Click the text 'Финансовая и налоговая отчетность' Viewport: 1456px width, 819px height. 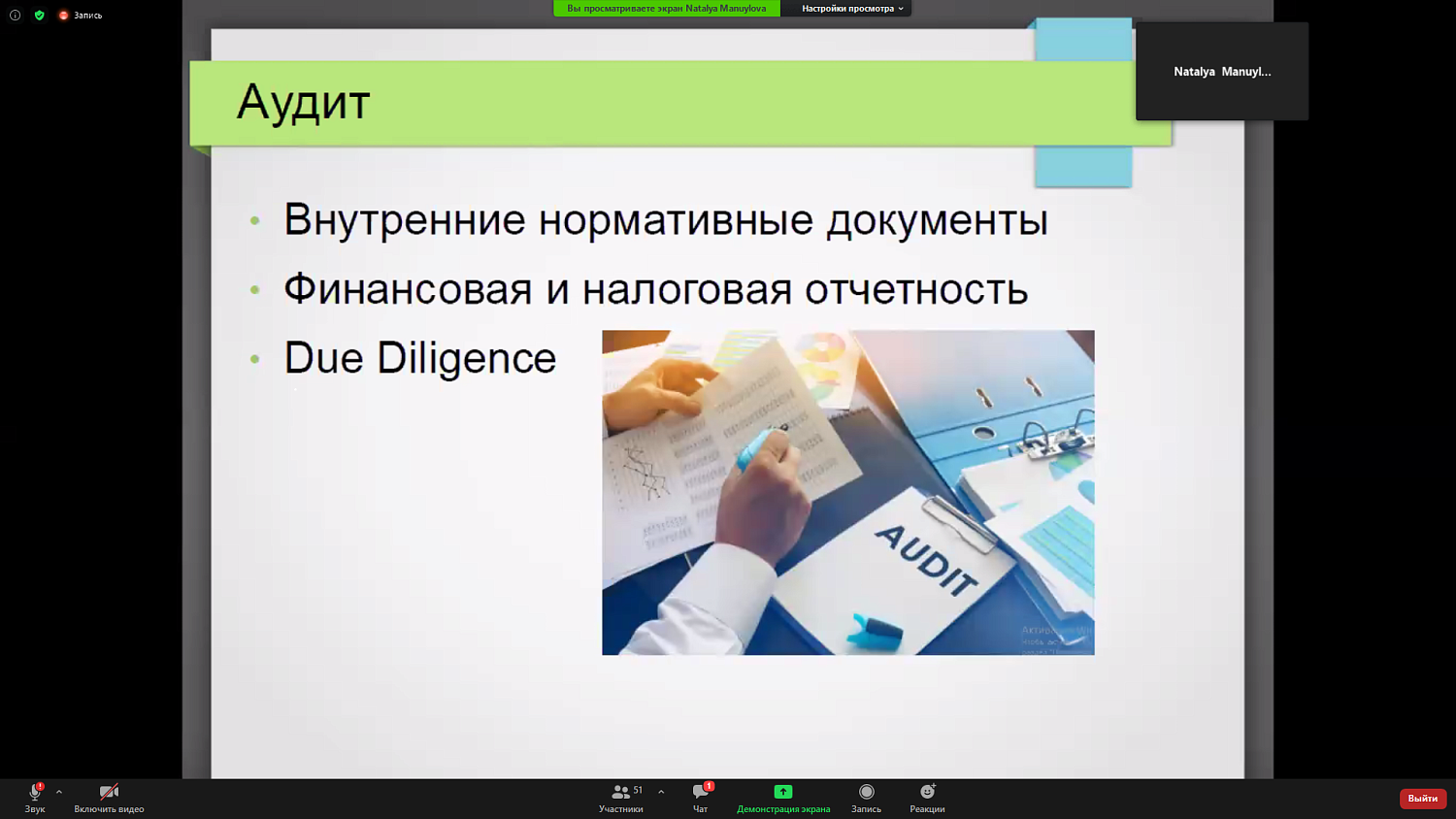pyautogui.click(x=656, y=289)
